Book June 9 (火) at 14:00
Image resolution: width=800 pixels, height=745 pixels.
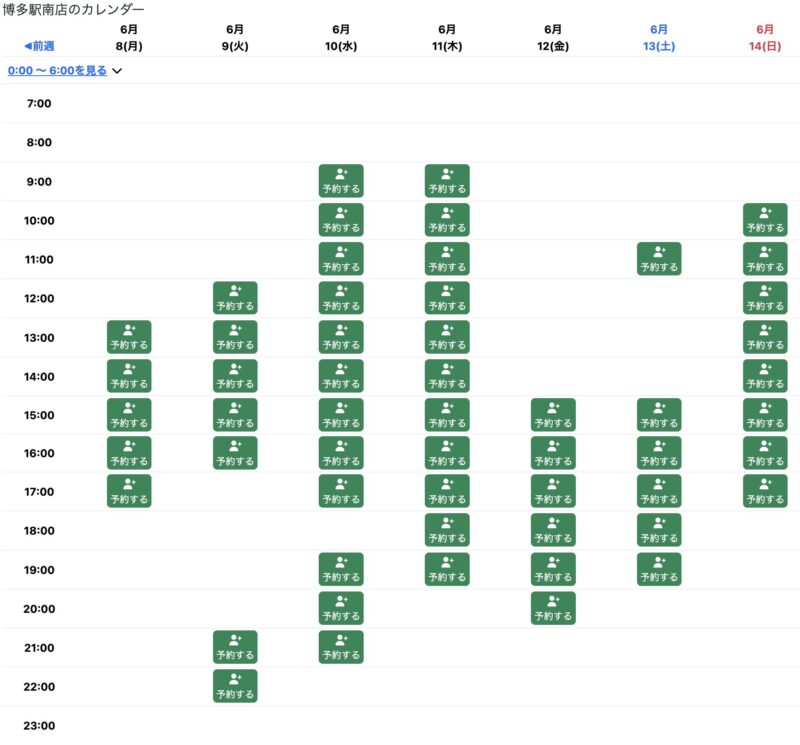coord(235,376)
